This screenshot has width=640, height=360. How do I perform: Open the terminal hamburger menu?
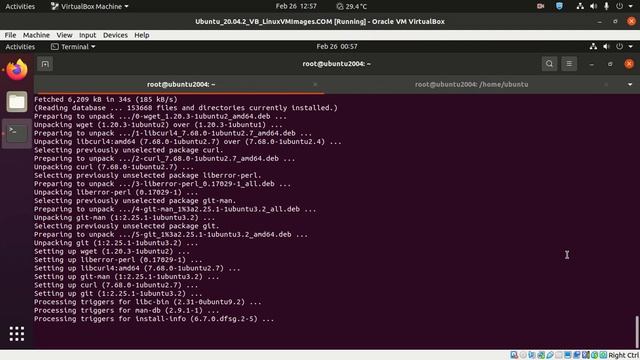click(569, 64)
